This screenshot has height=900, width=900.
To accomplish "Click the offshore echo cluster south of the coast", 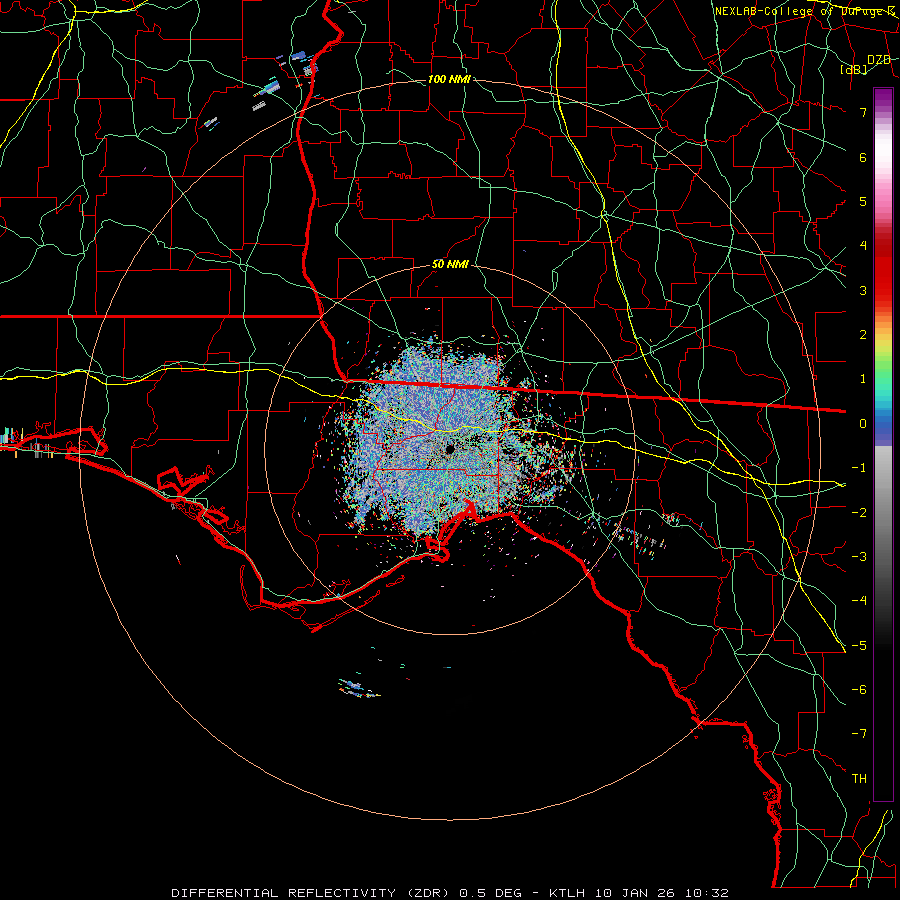I will (x=359, y=688).
